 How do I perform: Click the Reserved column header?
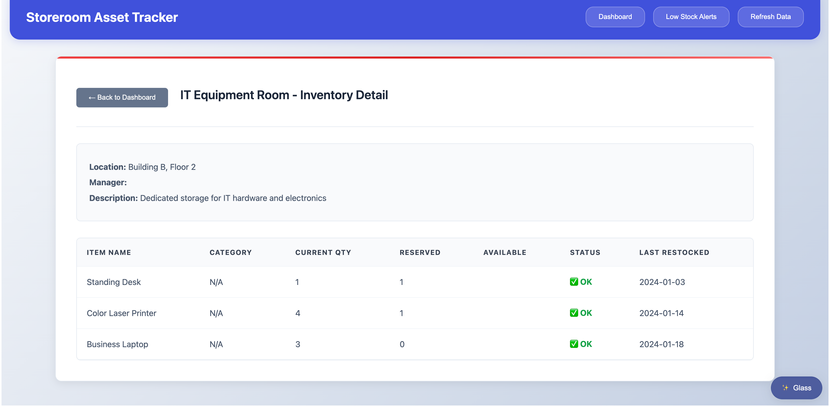[420, 252]
